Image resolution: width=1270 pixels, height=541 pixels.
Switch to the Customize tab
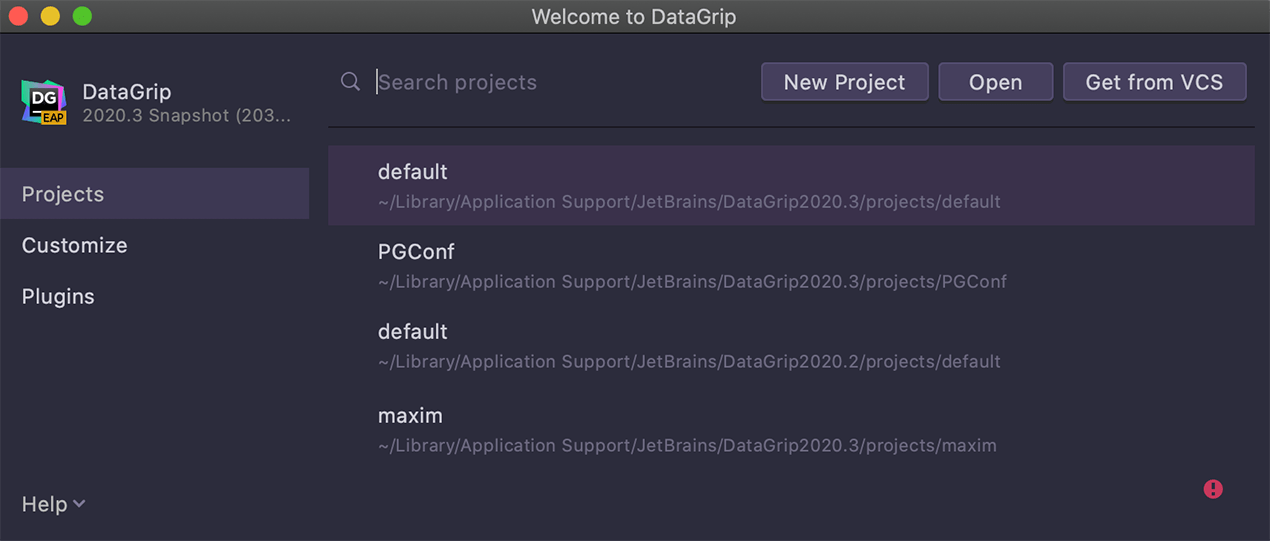[154, 245]
